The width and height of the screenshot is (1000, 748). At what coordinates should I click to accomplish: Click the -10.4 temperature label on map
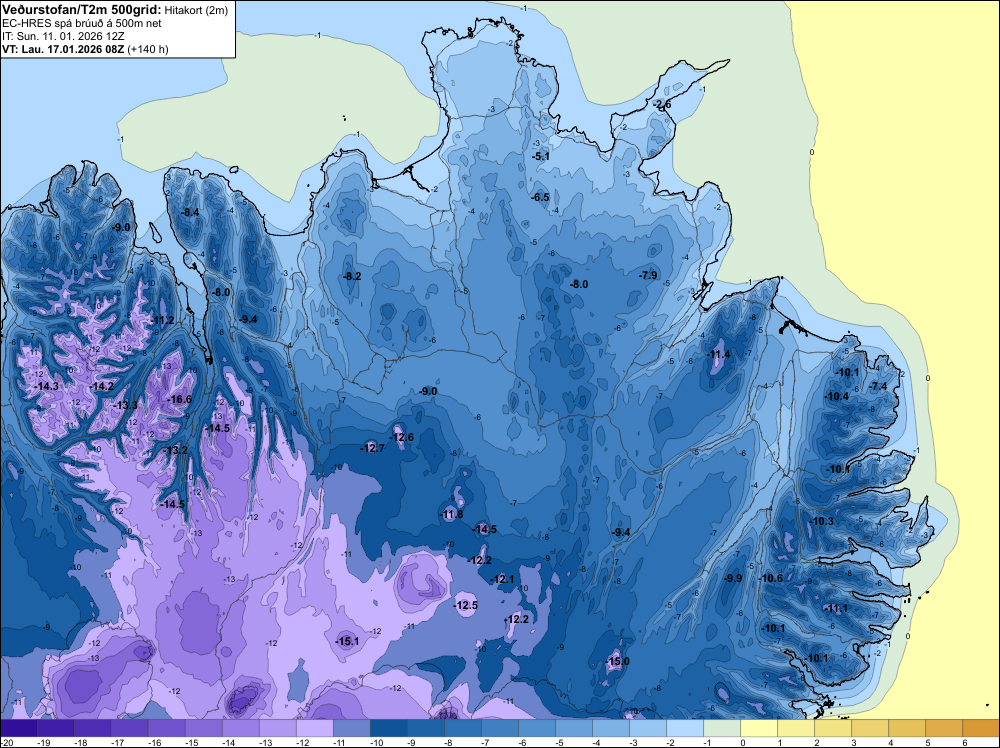point(837,397)
